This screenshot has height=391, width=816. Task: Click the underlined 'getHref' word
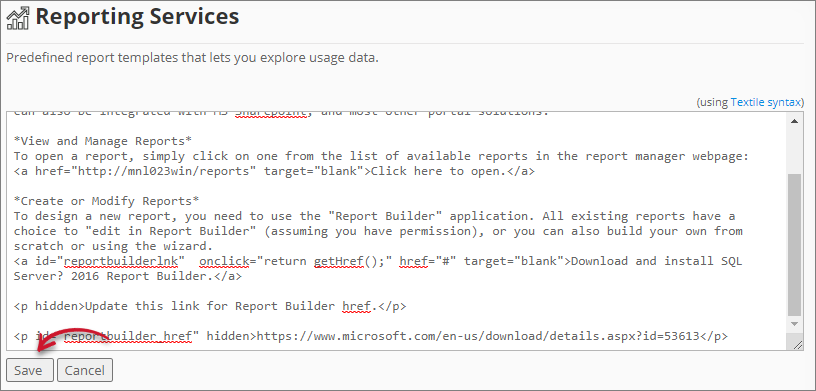338,261
